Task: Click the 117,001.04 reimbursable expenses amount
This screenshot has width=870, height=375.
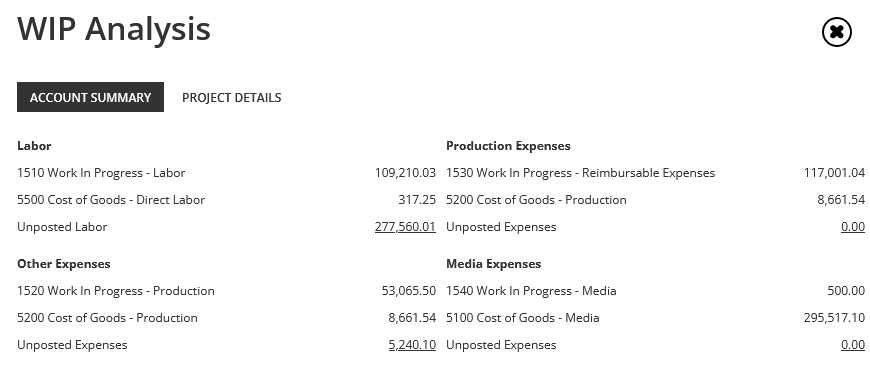Action: point(834,173)
